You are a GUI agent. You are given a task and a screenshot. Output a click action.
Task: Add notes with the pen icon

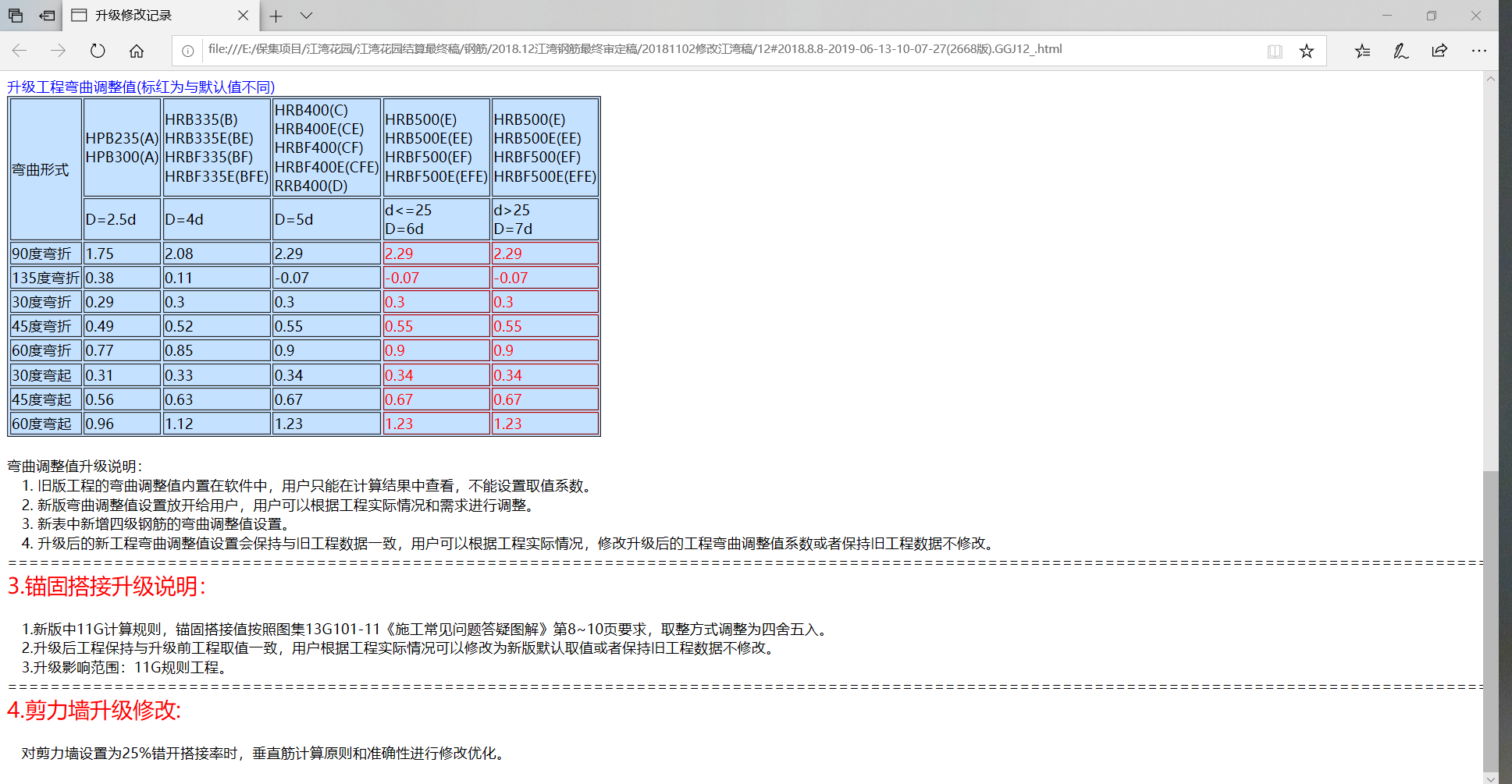1401,51
